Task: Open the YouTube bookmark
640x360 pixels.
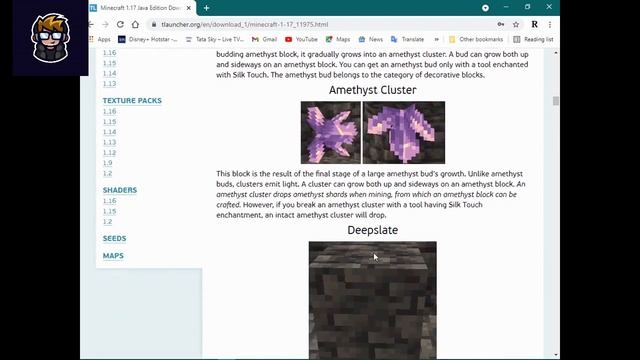Action: click(x=301, y=39)
